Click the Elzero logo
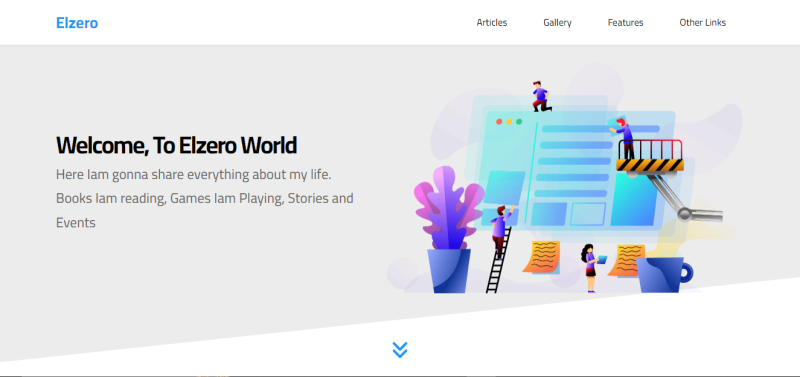The height and width of the screenshot is (377, 800). tap(77, 23)
